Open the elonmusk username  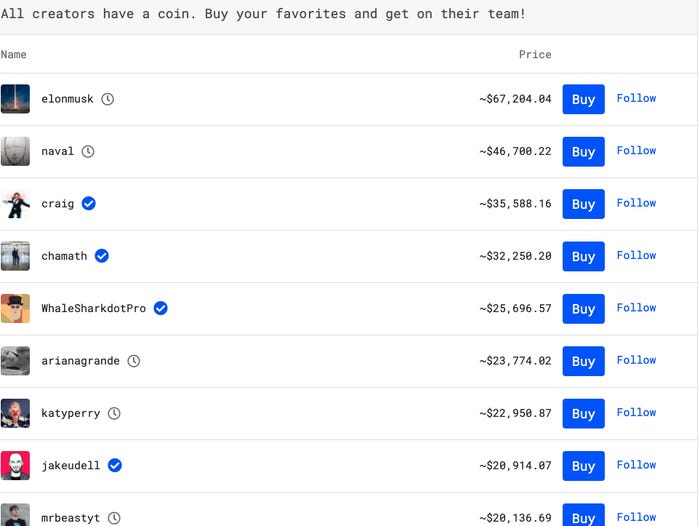(67, 99)
